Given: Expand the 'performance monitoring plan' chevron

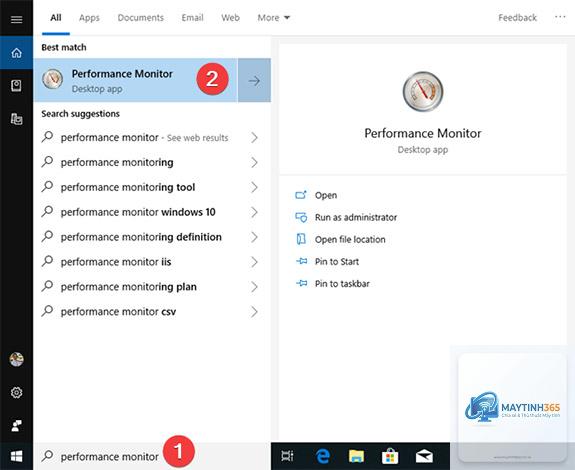Looking at the screenshot, I should coord(254,287).
